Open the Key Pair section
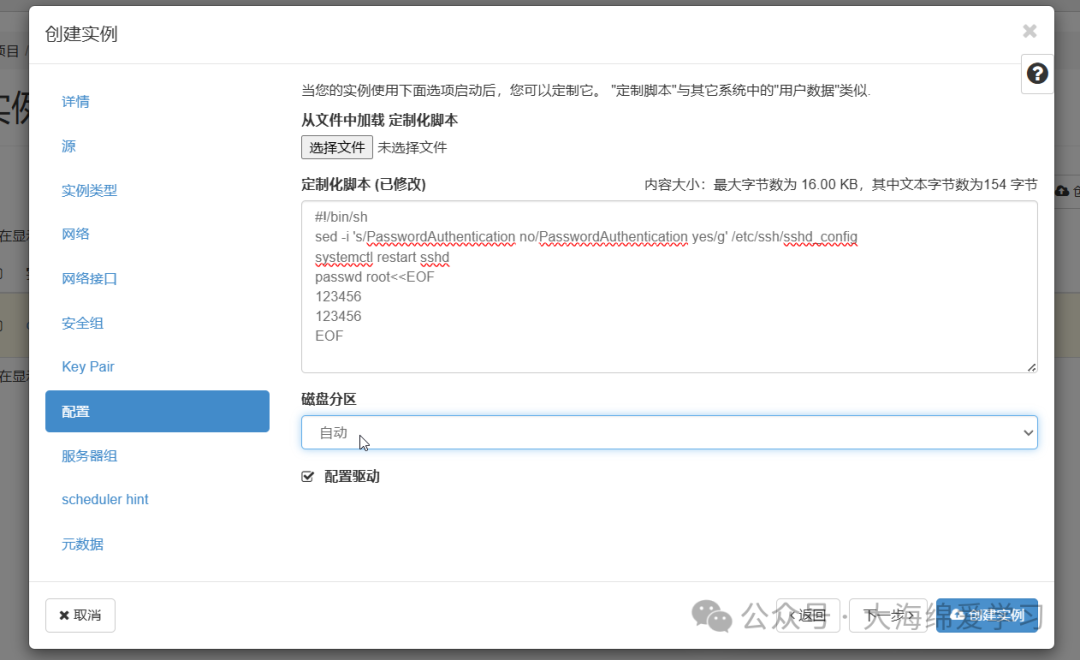 87,367
